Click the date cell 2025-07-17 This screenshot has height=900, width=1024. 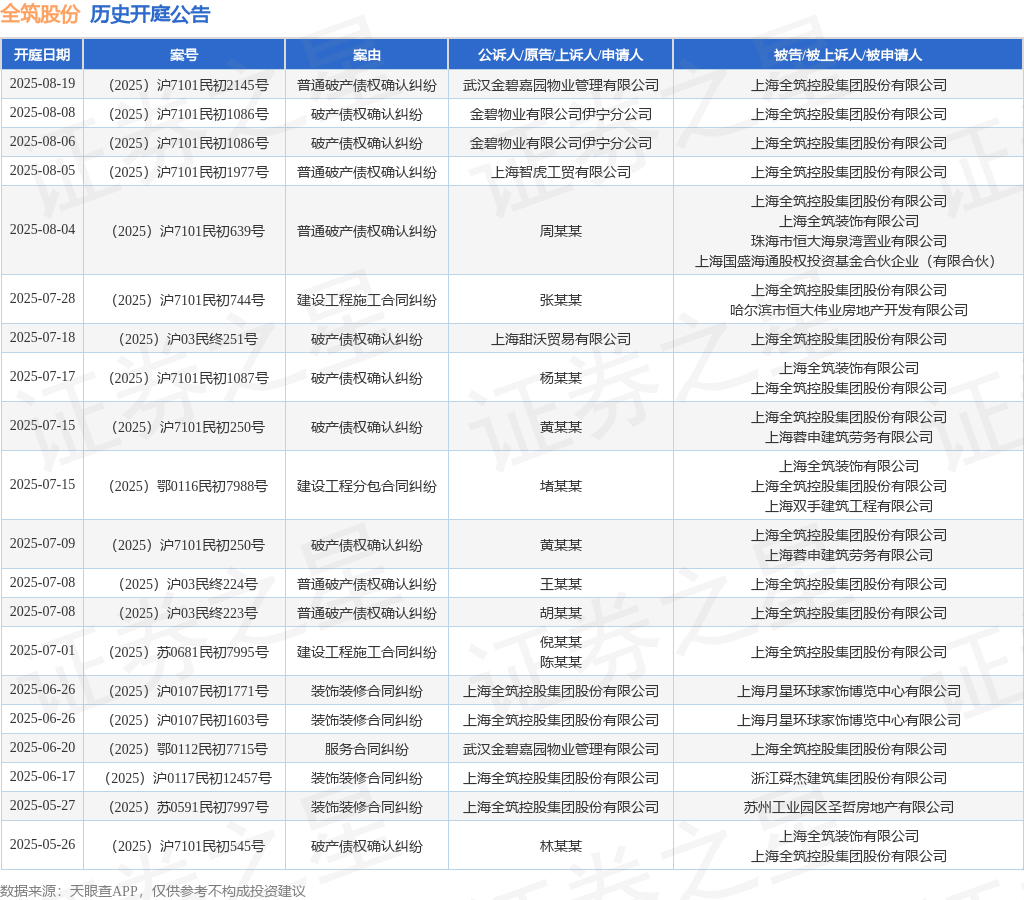pyautogui.click(x=42, y=377)
